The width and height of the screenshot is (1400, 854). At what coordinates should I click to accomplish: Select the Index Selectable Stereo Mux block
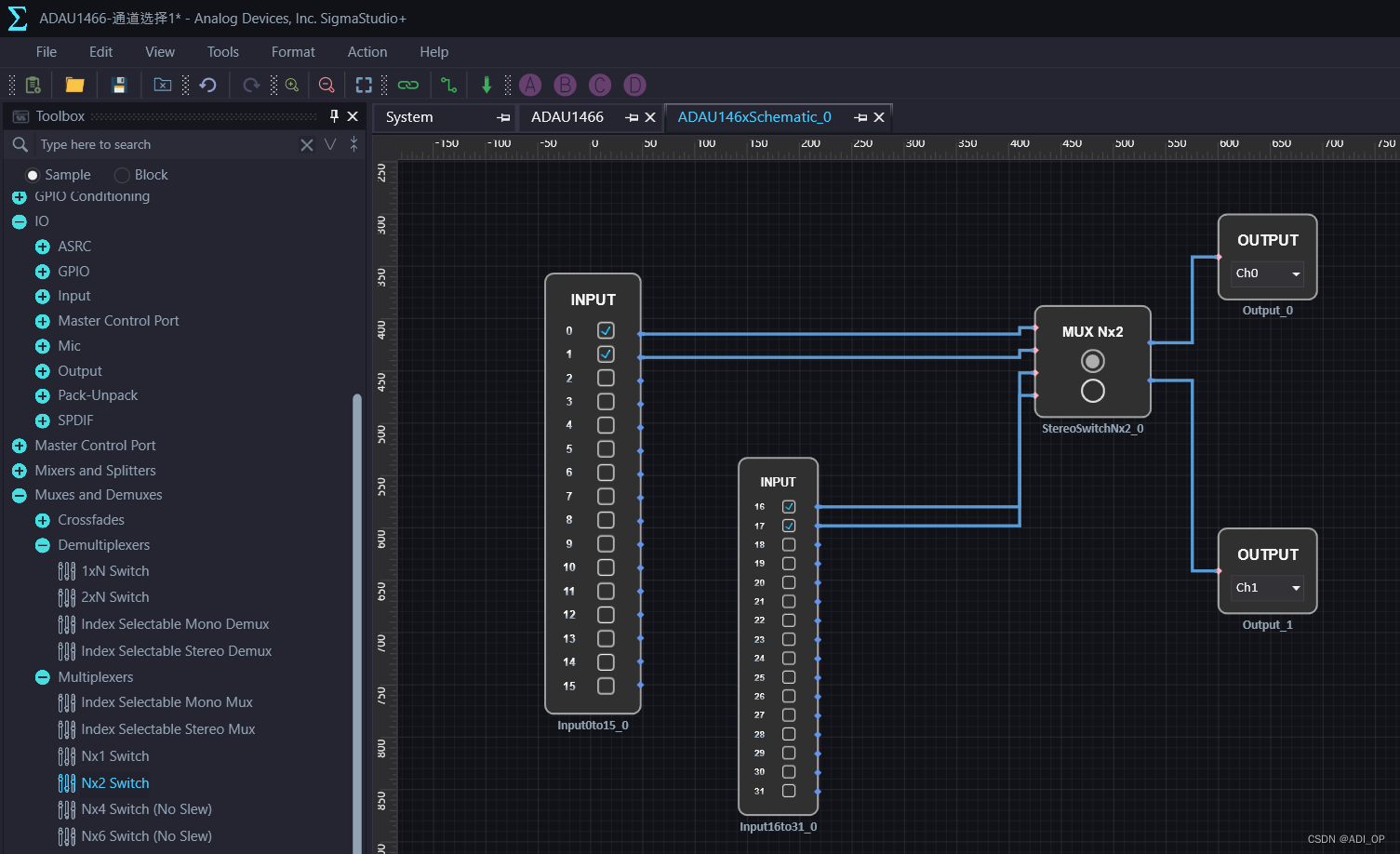[167, 729]
